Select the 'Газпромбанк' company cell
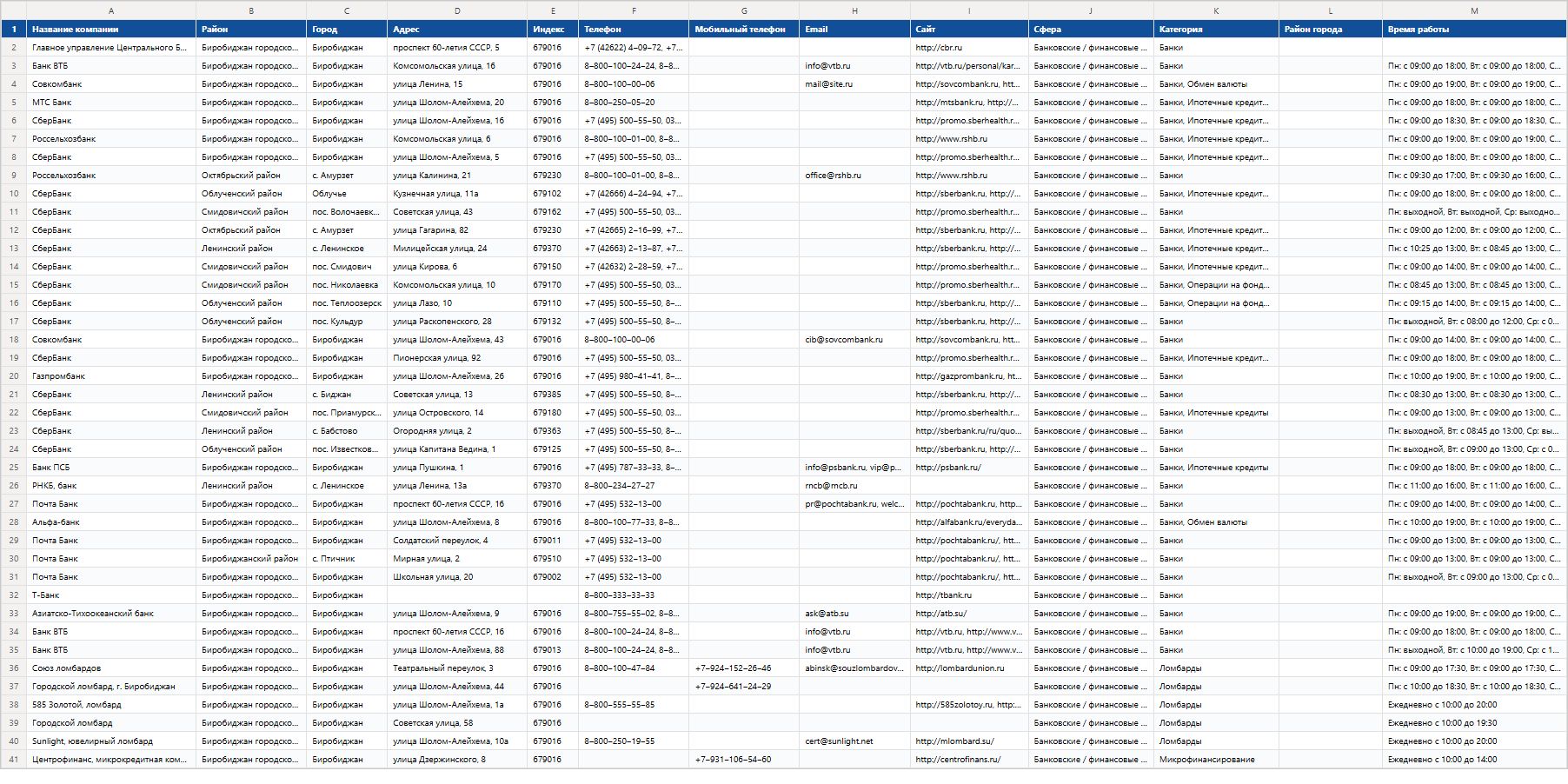1568x784 pixels. pyautogui.click(x=111, y=376)
